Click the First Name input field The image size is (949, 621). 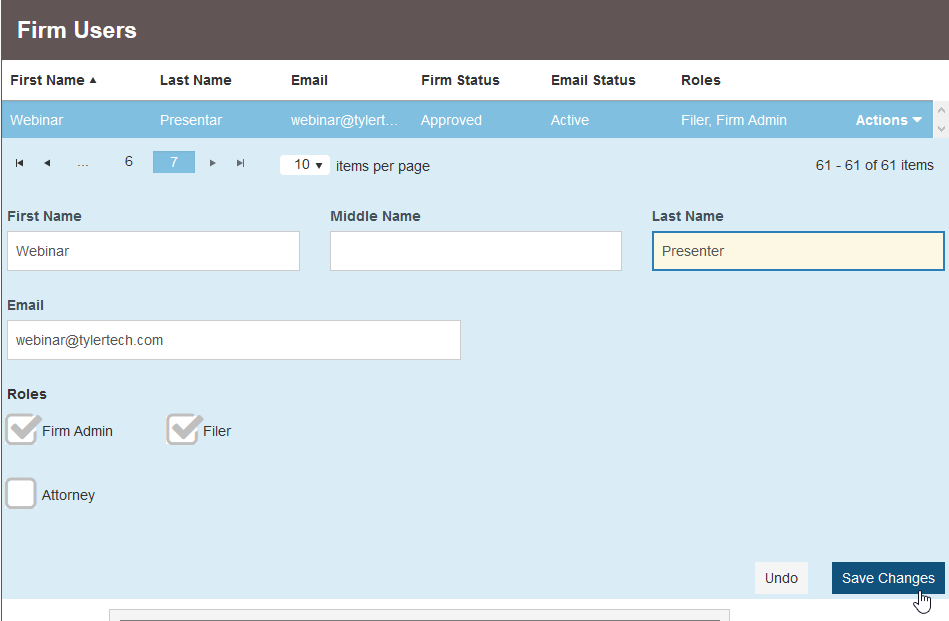153,251
